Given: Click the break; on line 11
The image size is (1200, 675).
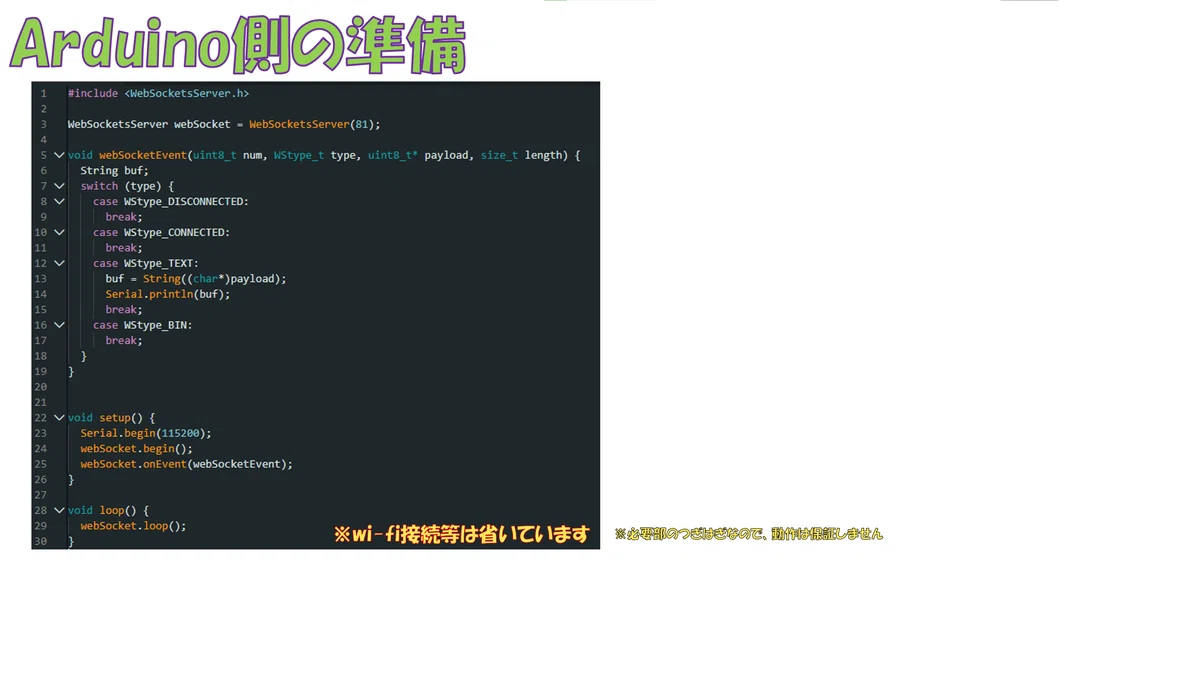Looking at the screenshot, I should [124, 248].
